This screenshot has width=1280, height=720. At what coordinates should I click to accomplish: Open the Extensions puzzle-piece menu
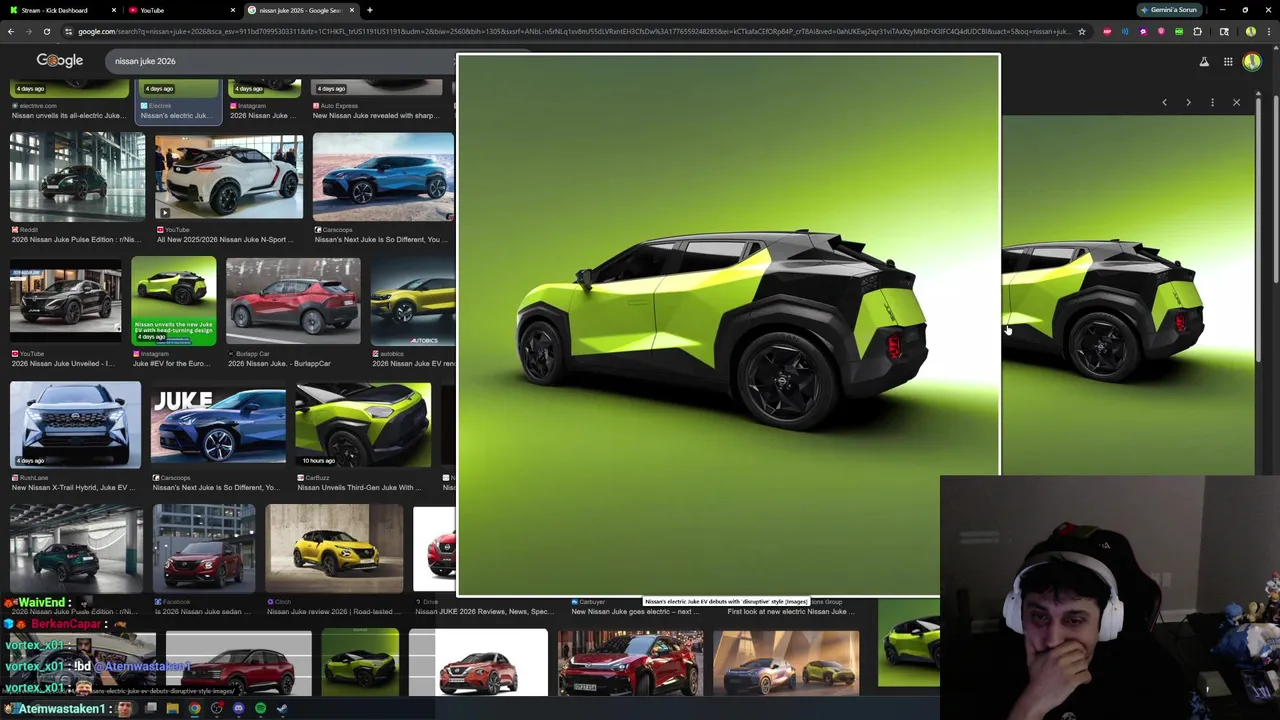(x=1197, y=31)
